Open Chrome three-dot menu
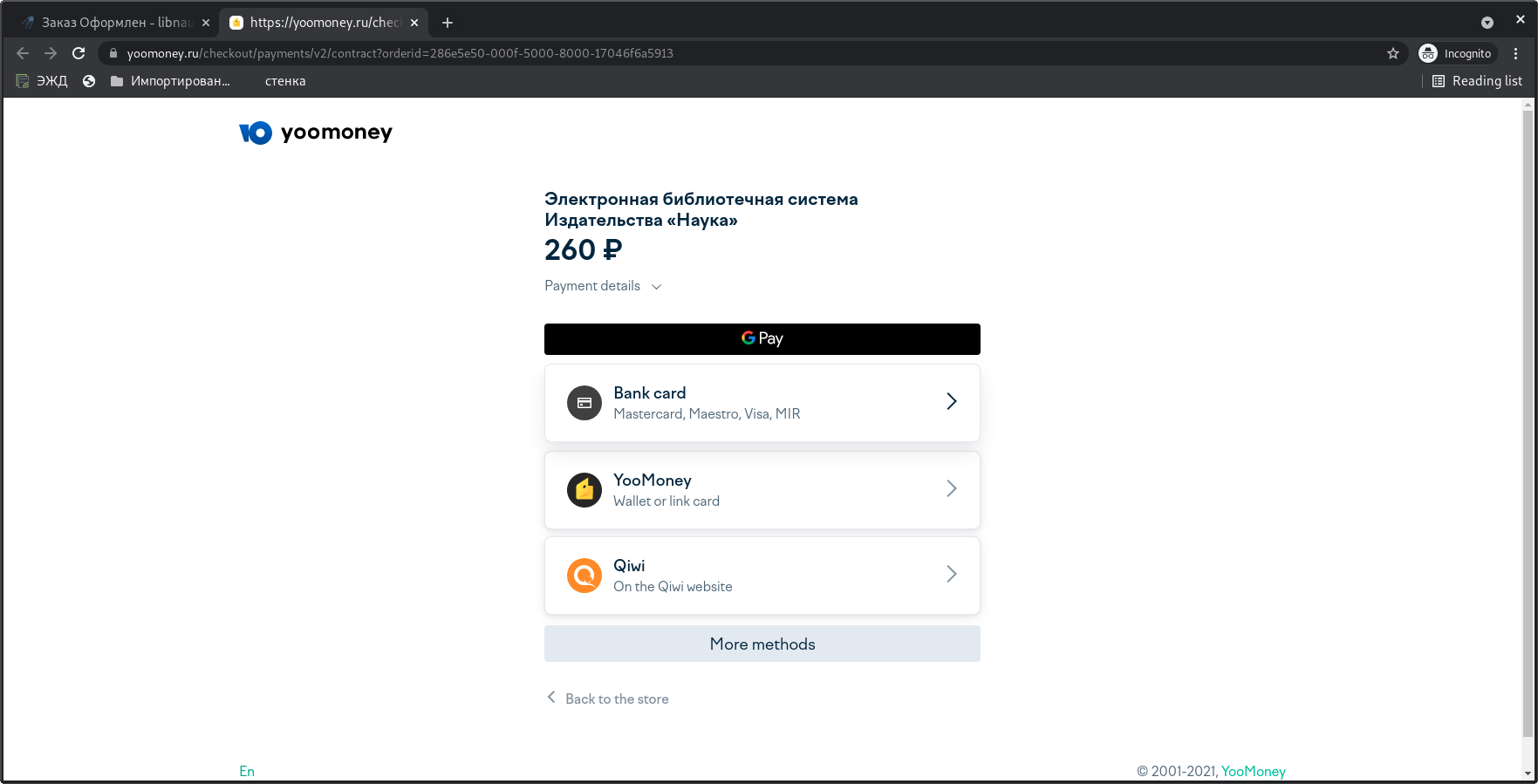The height and width of the screenshot is (784, 1538). [1516, 53]
